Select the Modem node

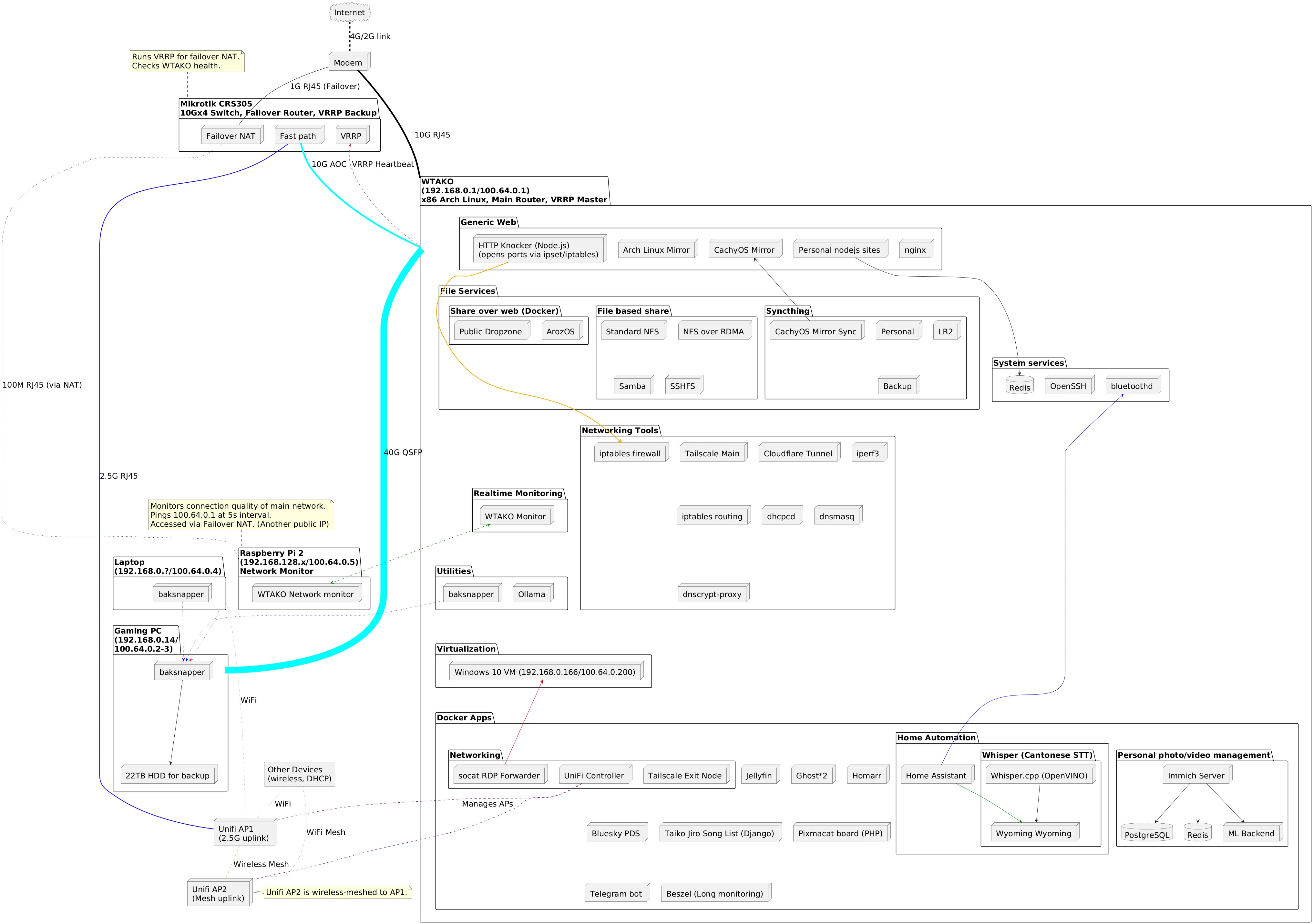coord(349,62)
